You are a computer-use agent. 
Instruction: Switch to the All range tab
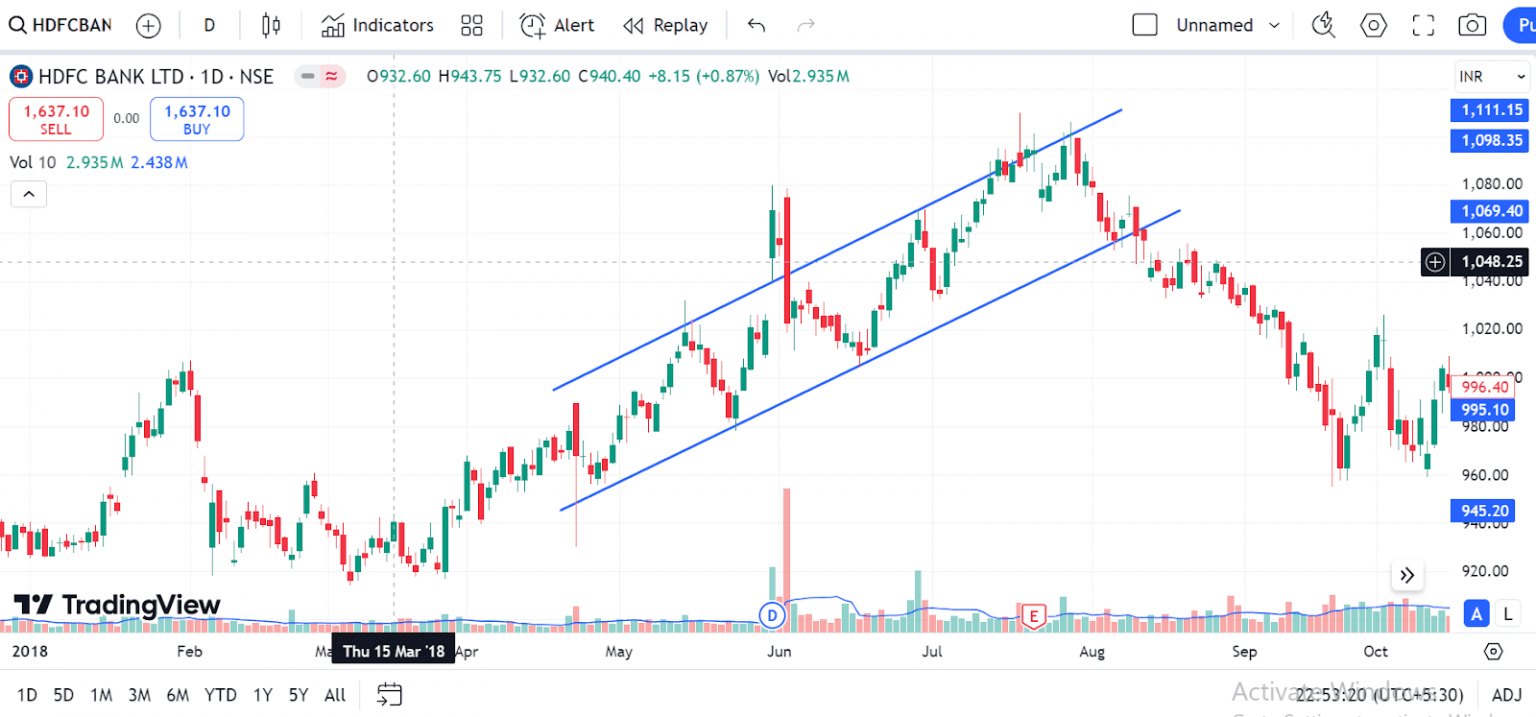point(334,694)
